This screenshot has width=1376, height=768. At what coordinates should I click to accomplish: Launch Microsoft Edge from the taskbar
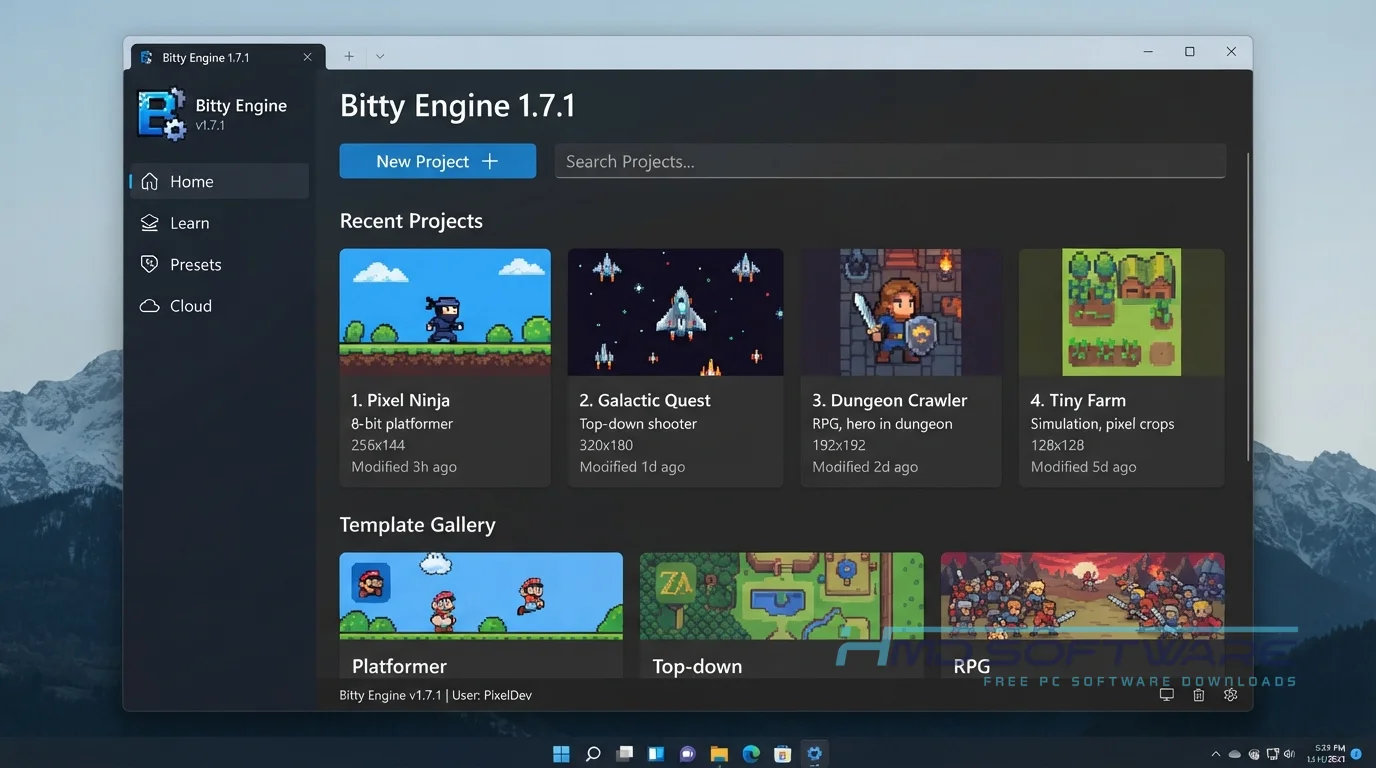(x=751, y=753)
